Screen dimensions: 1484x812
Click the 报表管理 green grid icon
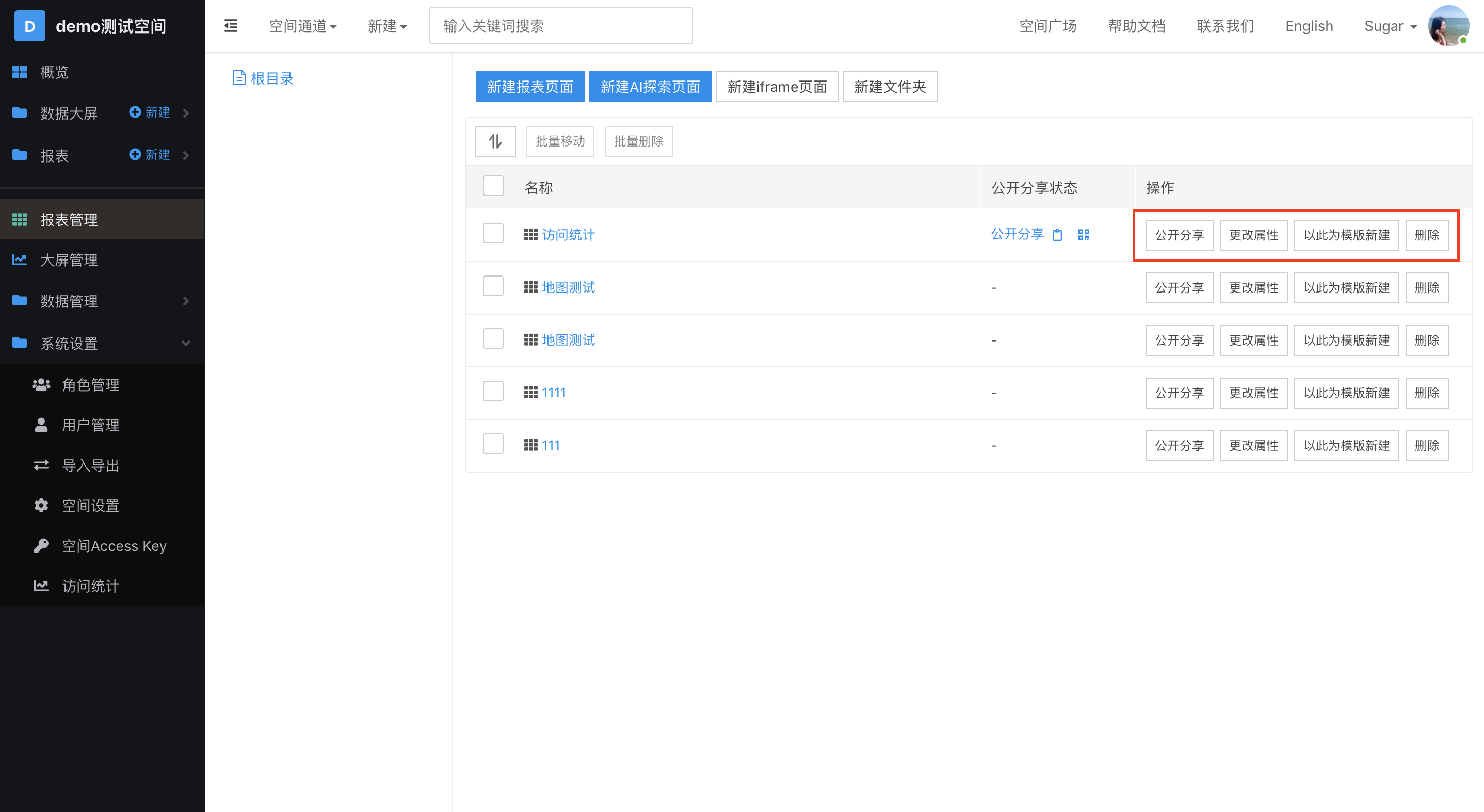click(x=20, y=219)
